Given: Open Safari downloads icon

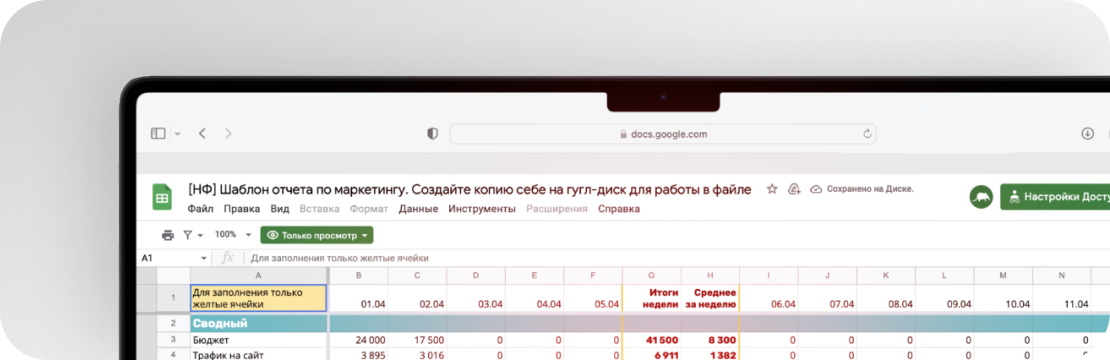Looking at the screenshot, I should pyautogui.click(x=1088, y=134).
